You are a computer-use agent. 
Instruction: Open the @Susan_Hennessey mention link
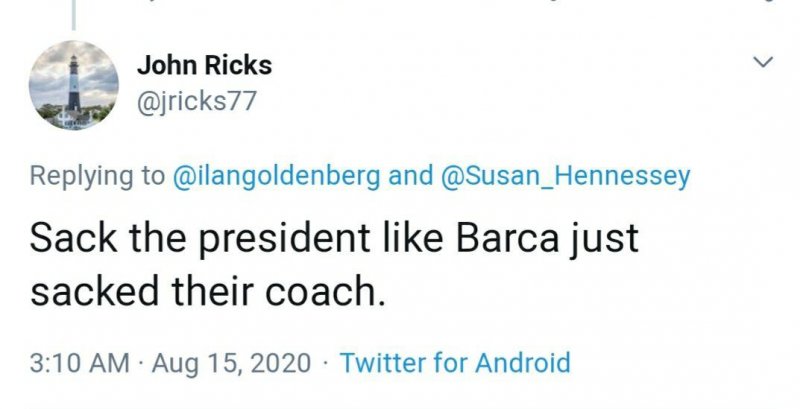(x=565, y=177)
